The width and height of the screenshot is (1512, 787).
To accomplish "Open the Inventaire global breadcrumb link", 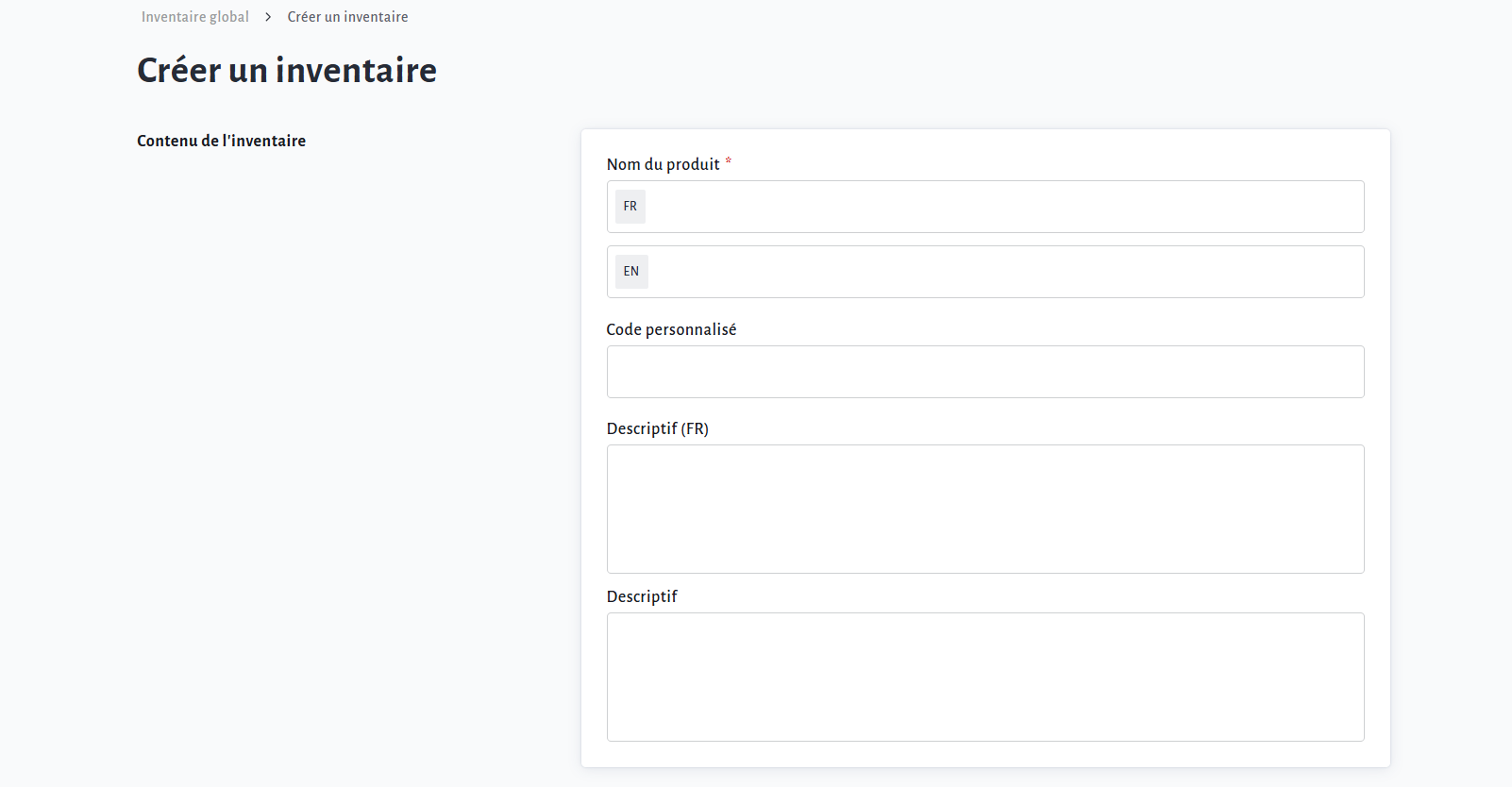I will (x=195, y=17).
